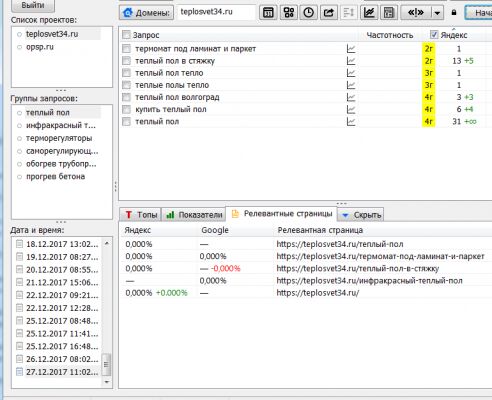Uncheck the Яндекс column checkbox
The image size is (492, 400).
434,35
